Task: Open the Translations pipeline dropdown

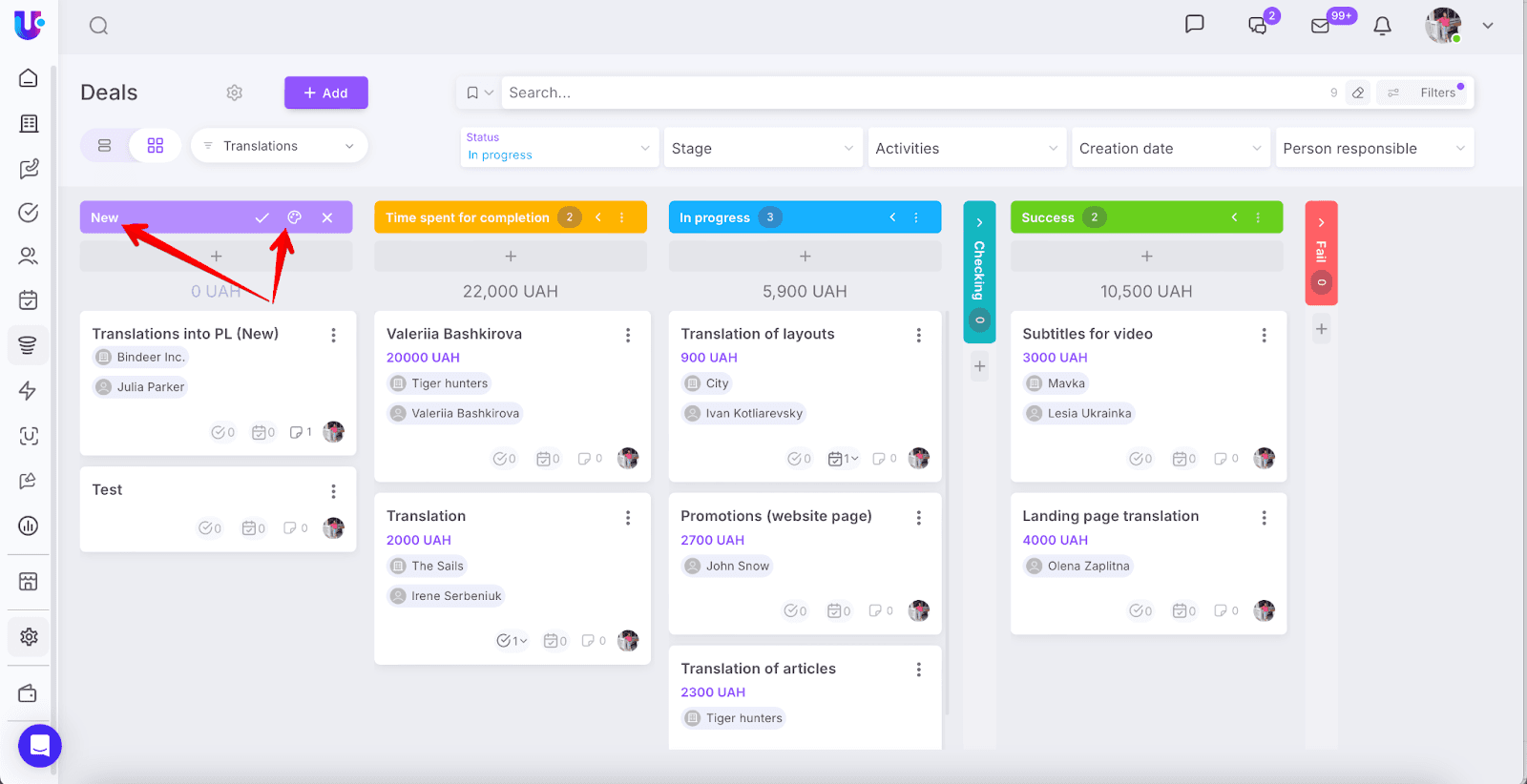Action: 279,146
